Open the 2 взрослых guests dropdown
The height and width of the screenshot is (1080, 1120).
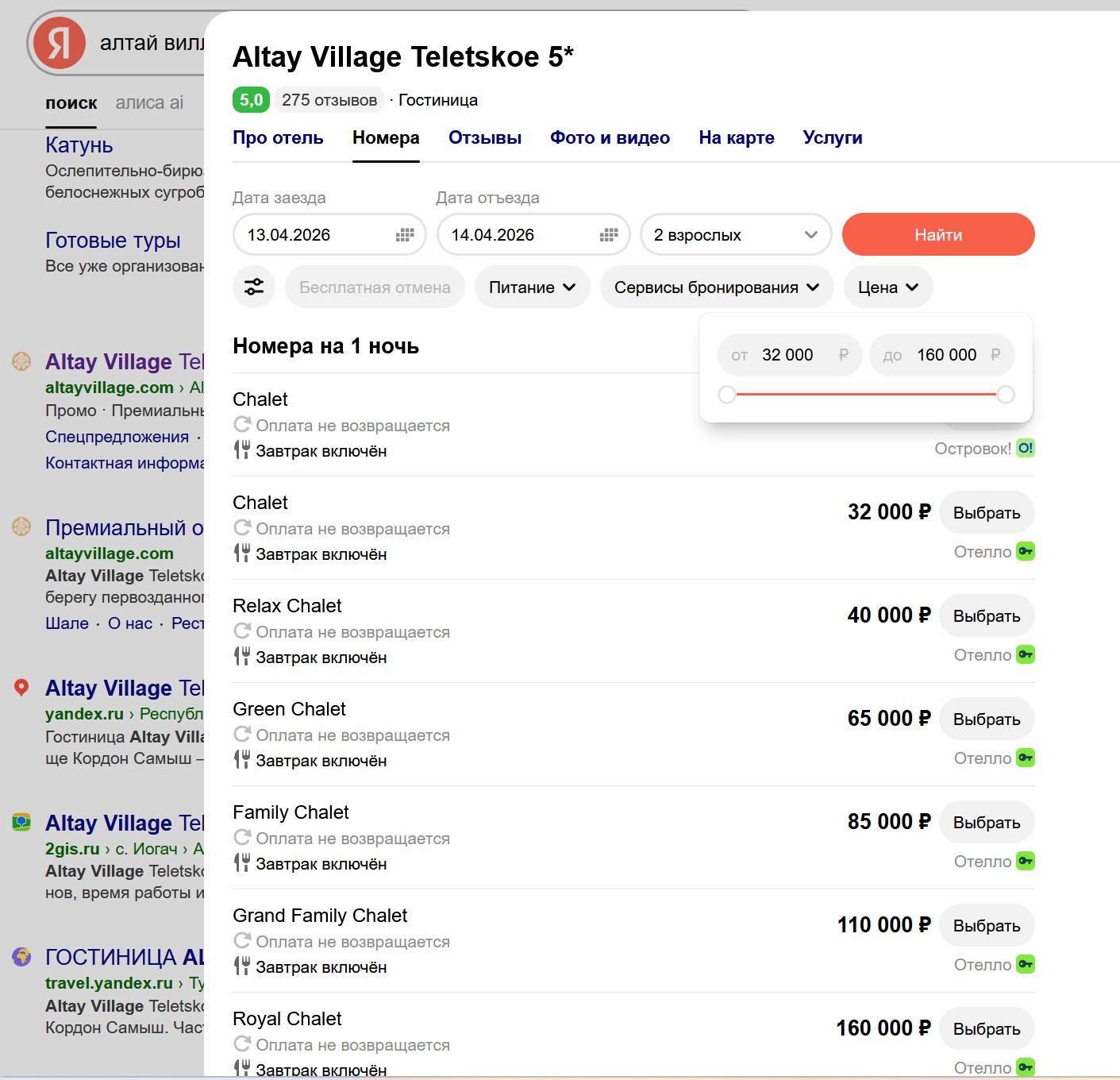pyautogui.click(x=736, y=235)
